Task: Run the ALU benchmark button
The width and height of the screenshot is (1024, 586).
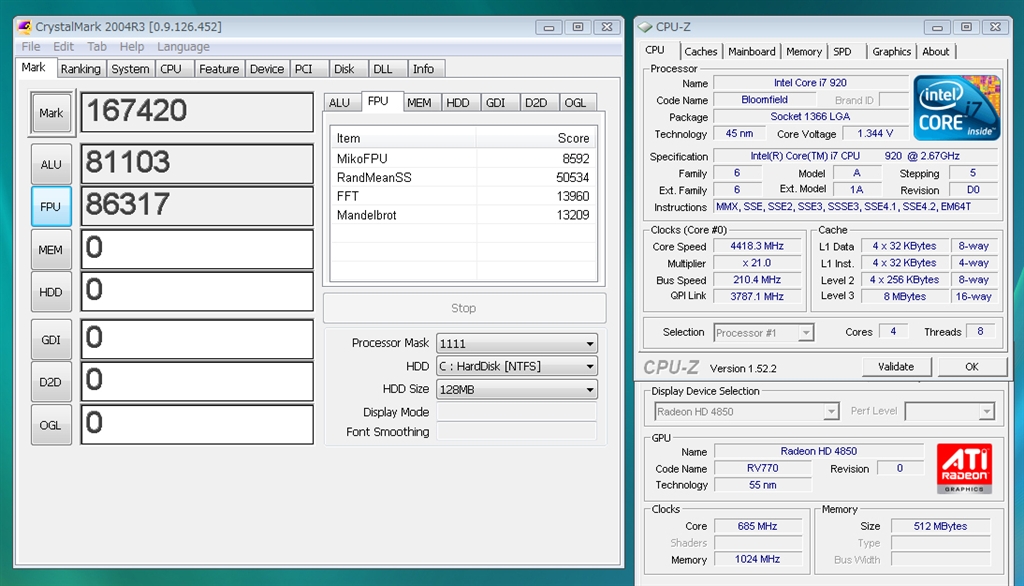Action: 51,164
